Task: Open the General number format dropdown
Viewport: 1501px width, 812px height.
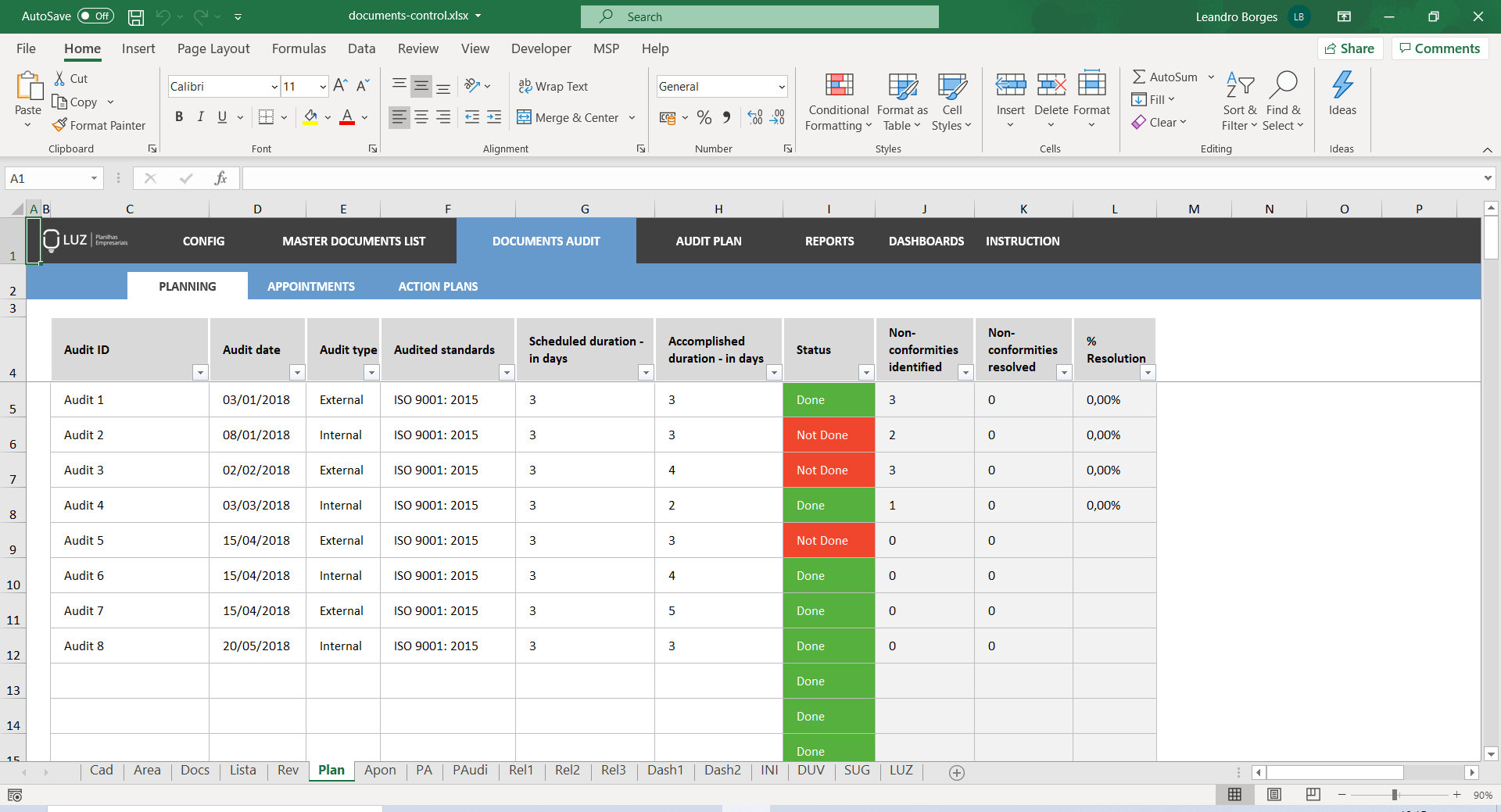Action: (x=781, y=86)
